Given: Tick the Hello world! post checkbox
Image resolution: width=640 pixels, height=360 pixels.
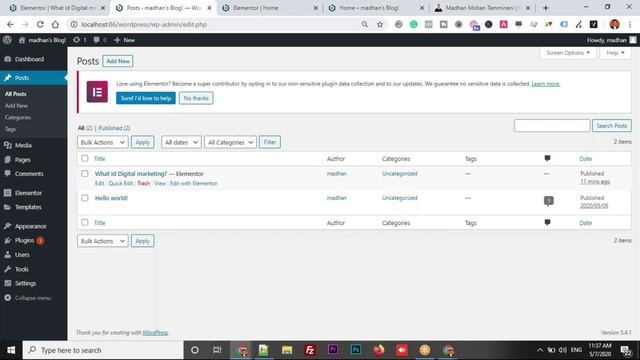Looking at the screenshot, I should pos(84,198).
